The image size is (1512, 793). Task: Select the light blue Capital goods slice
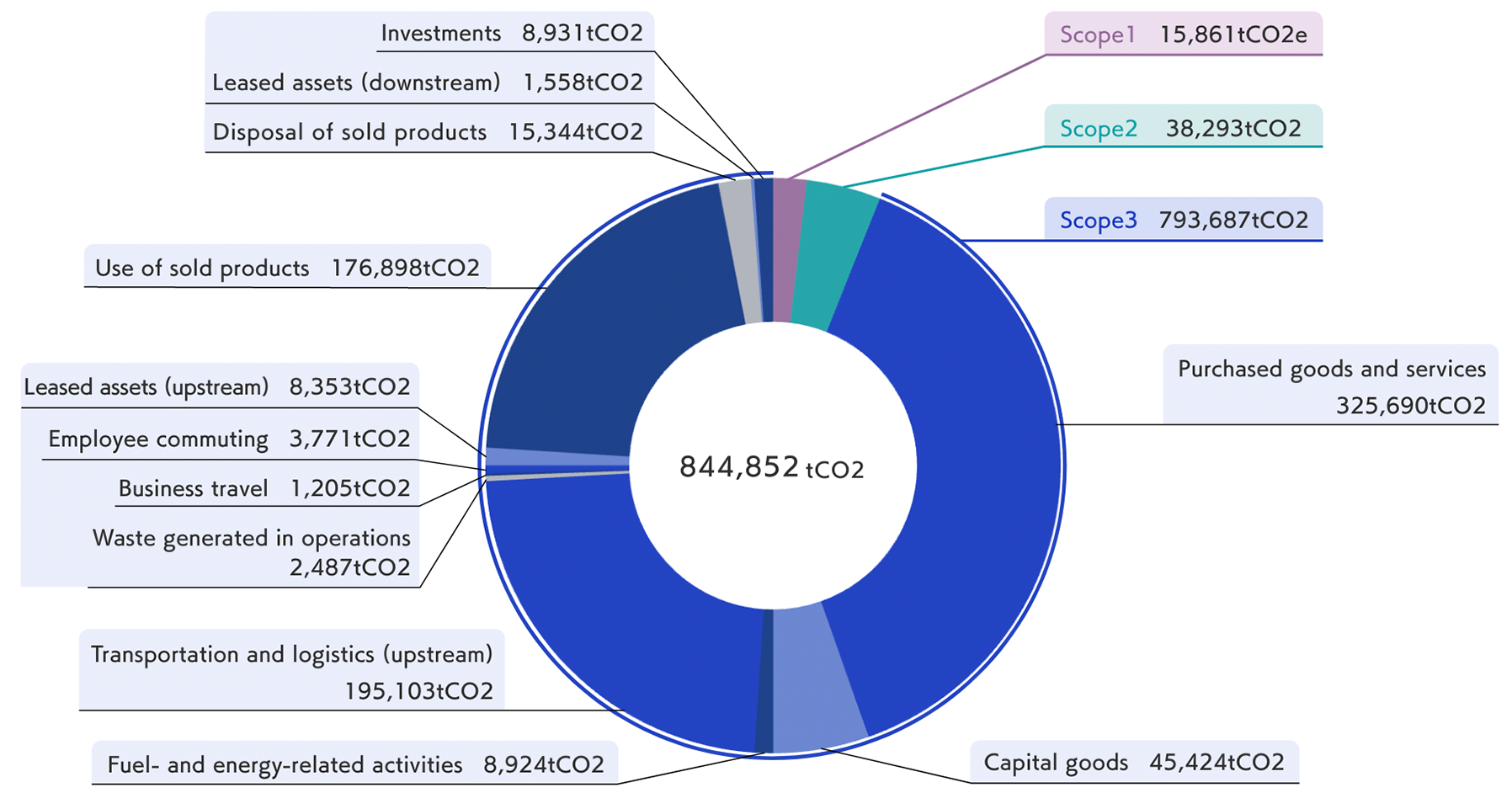pos(817,678)
